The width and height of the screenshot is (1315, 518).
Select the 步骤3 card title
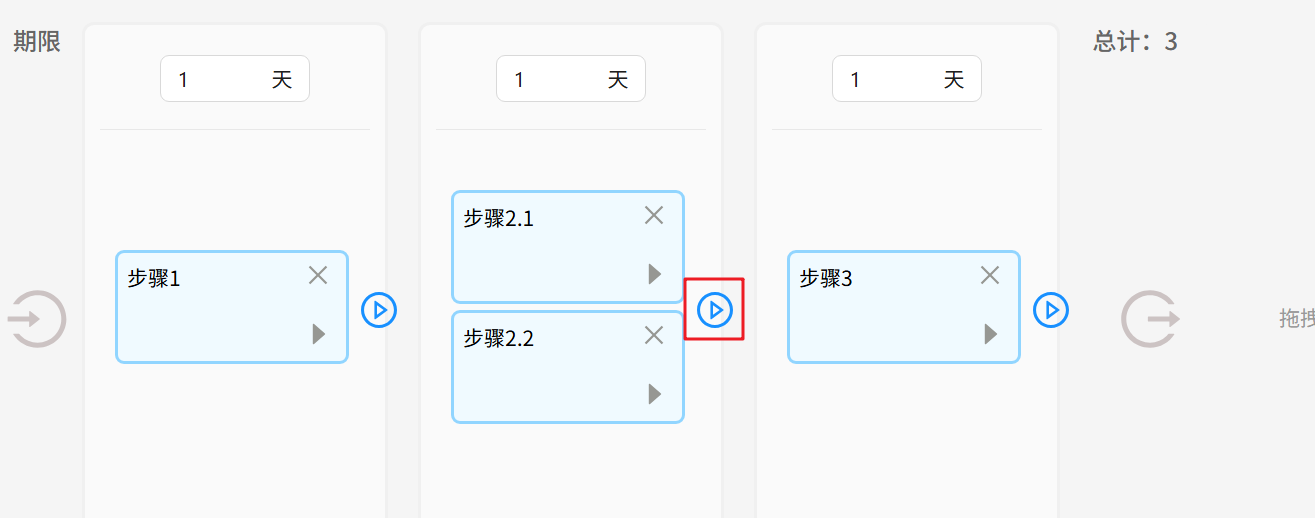pyautogui.click(x=826, y=279)
